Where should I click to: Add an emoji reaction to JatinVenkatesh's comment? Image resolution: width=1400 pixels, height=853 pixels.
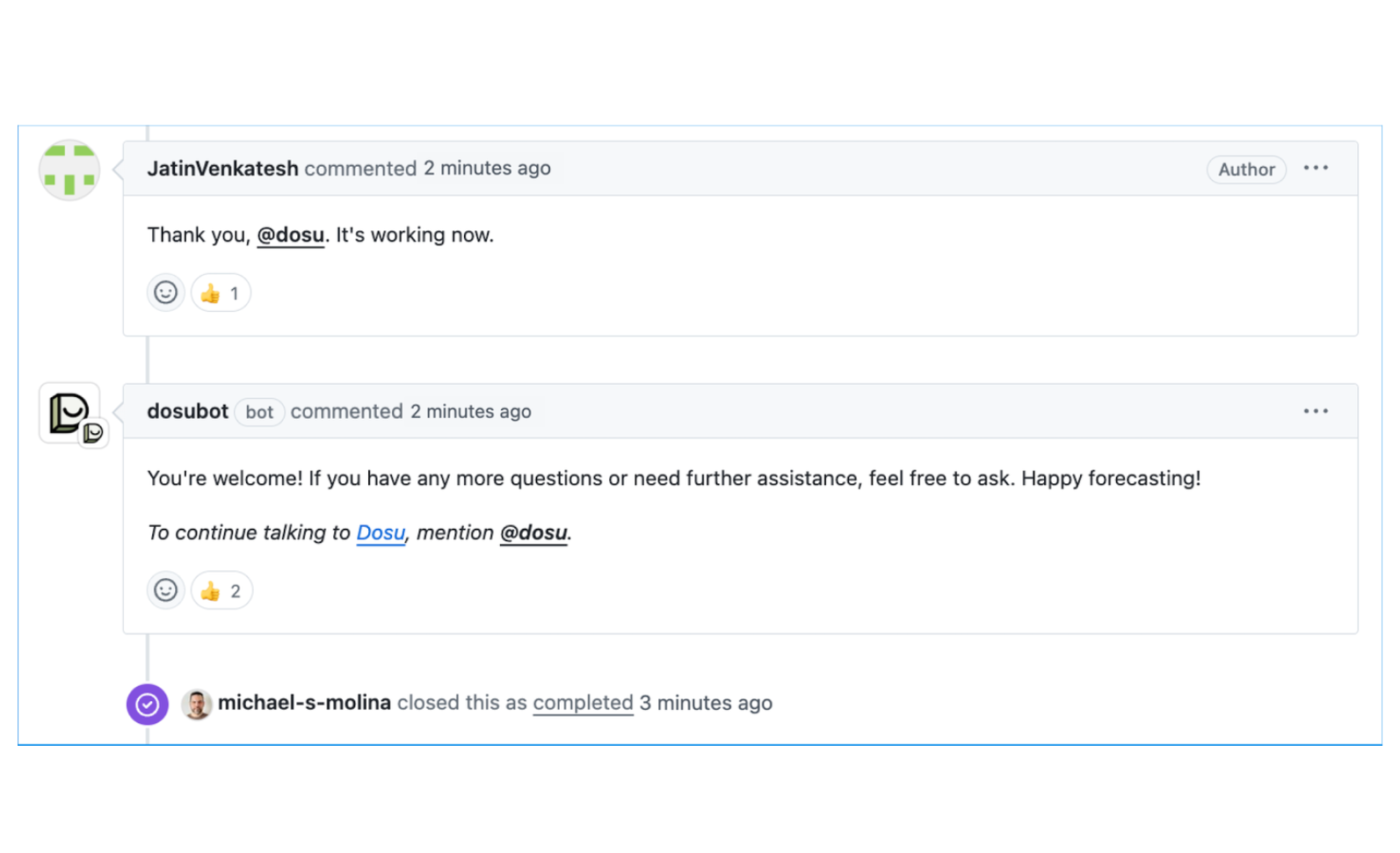pyautogui.click(x=165, y=293)
